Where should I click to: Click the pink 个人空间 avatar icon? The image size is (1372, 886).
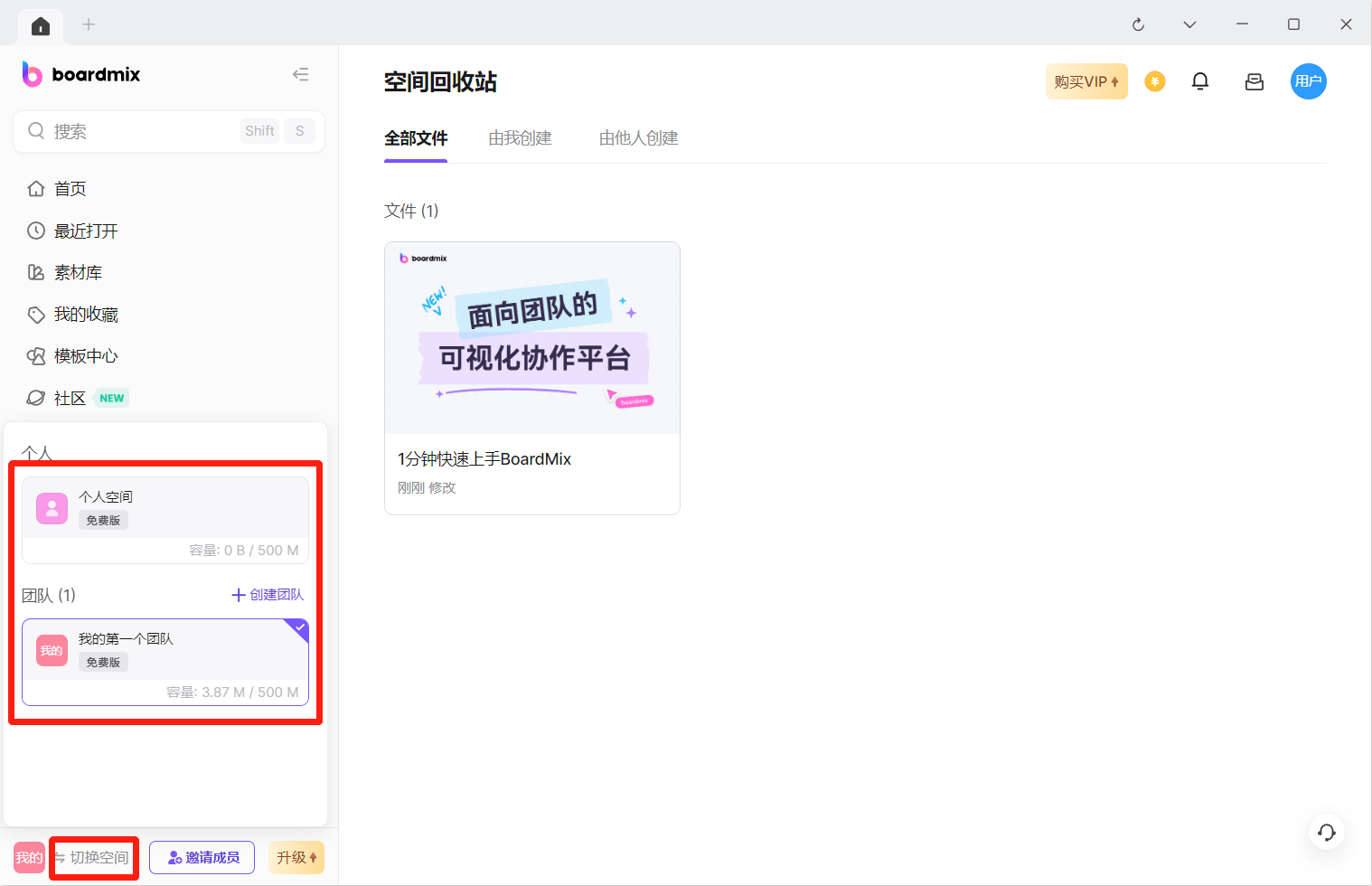coord(52,508)
